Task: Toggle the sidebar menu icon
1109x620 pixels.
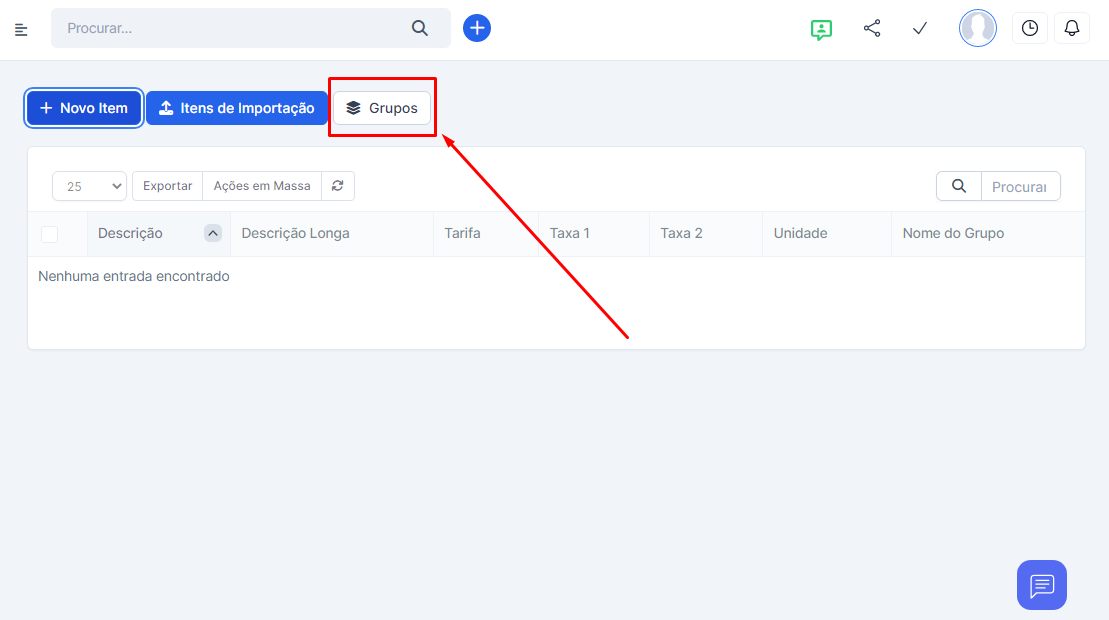Action: click(x=21, y=29)
